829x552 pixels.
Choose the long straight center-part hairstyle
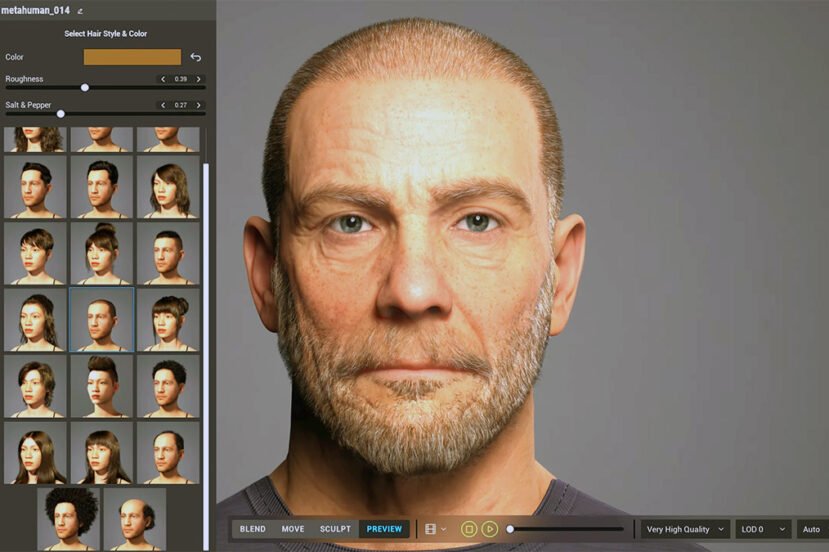[x=35, y=453]
